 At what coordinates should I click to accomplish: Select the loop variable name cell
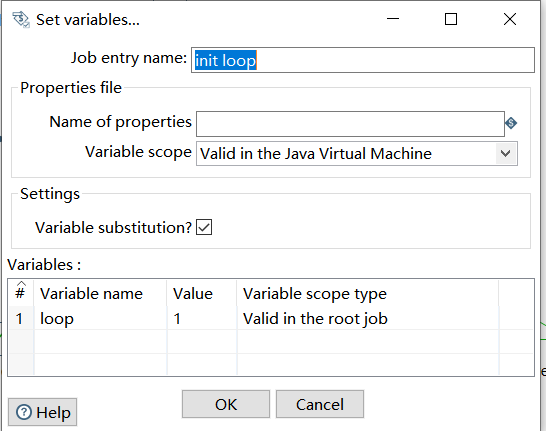point(100,319)
